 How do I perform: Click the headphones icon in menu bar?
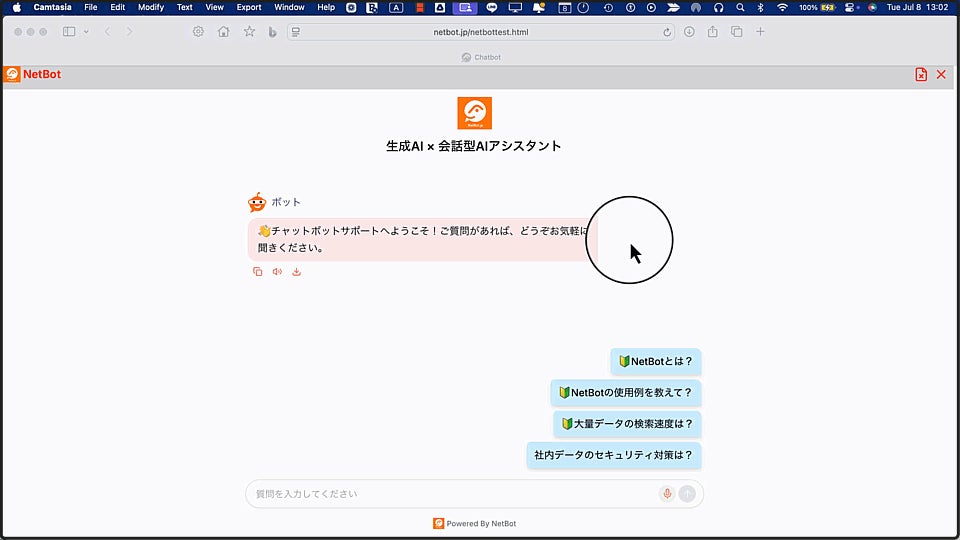pyautogui.click(x=718, y=7)
